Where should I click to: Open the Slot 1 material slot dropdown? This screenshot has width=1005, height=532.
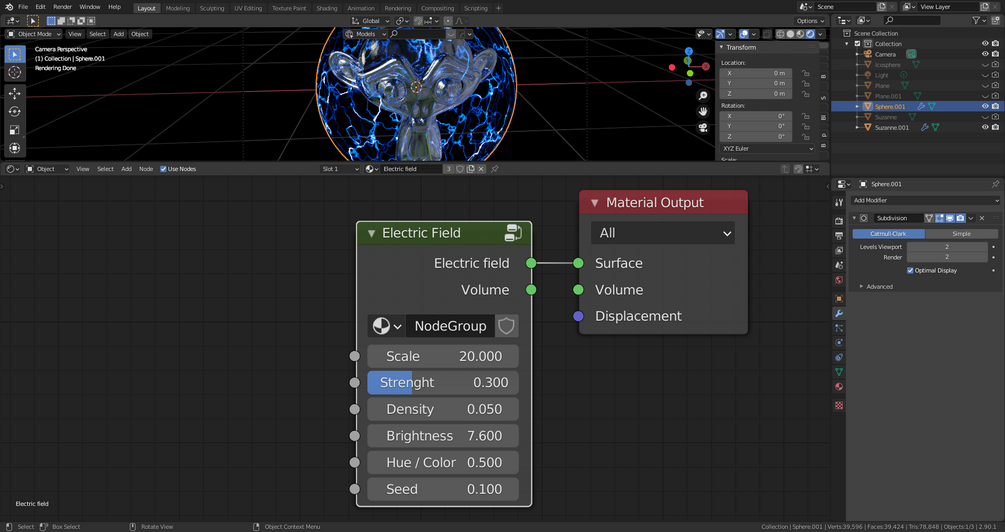click(340, 169)
